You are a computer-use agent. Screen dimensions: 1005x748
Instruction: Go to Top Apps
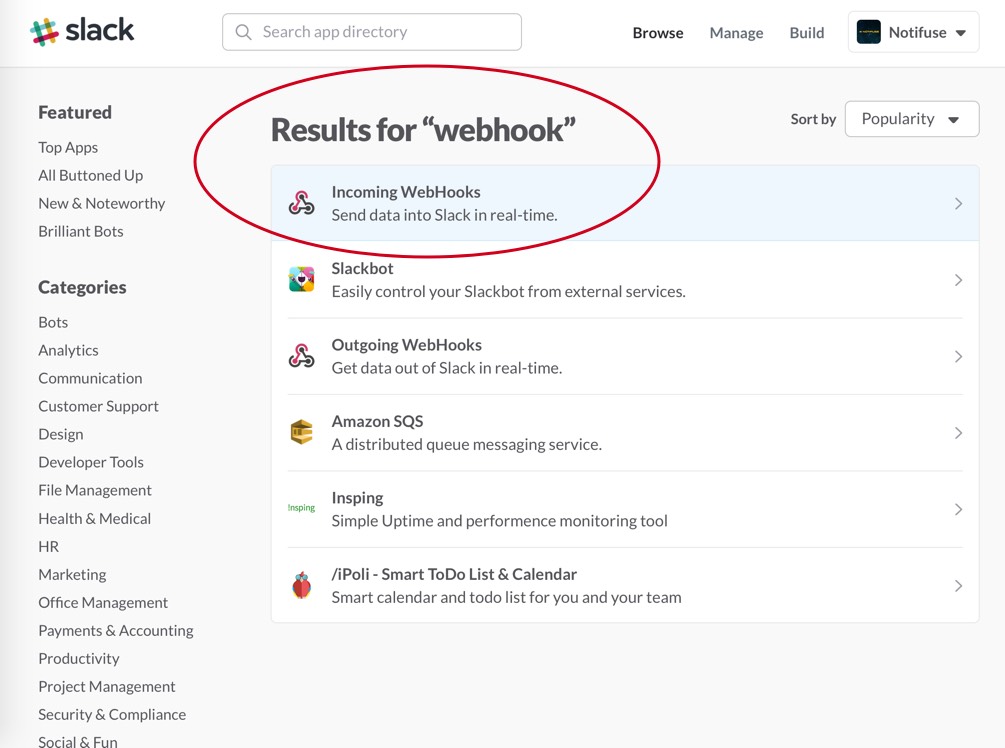(x=68, y=147)
